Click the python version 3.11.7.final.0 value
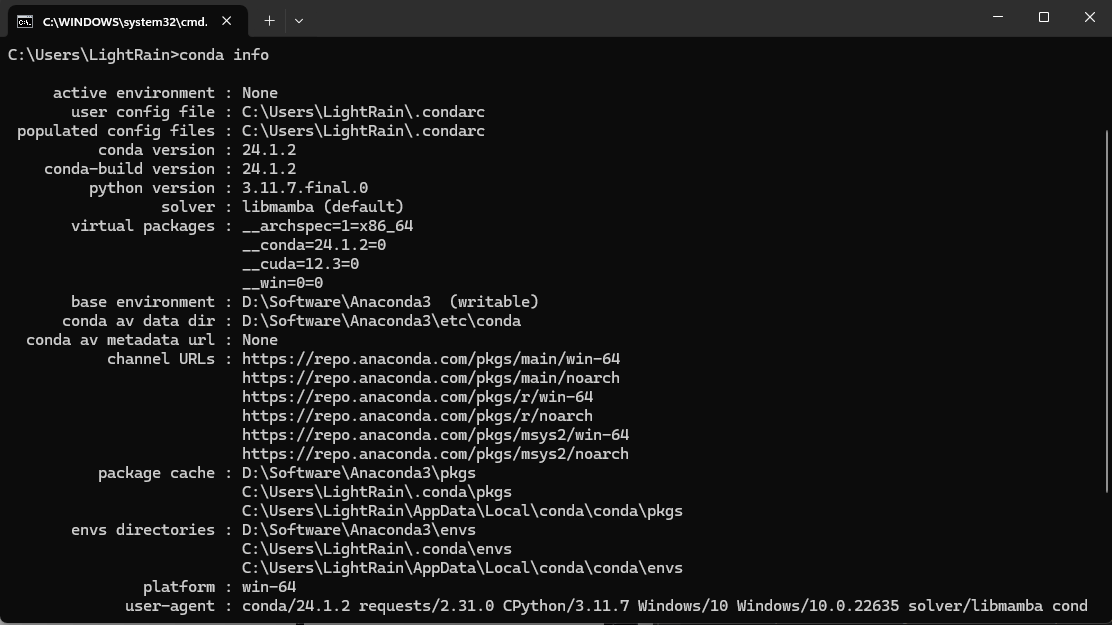1112x625 pixels. pos(305,188)
